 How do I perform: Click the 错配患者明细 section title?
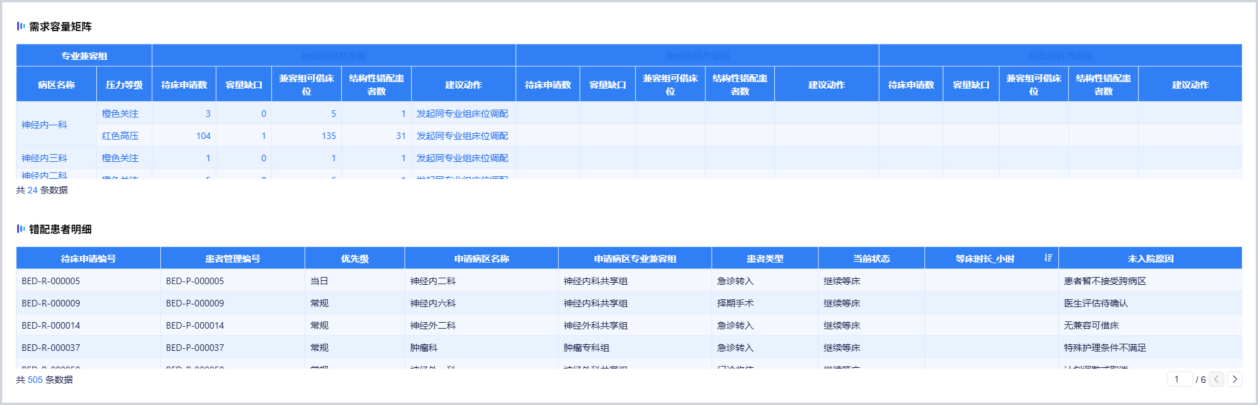[61, 229]
